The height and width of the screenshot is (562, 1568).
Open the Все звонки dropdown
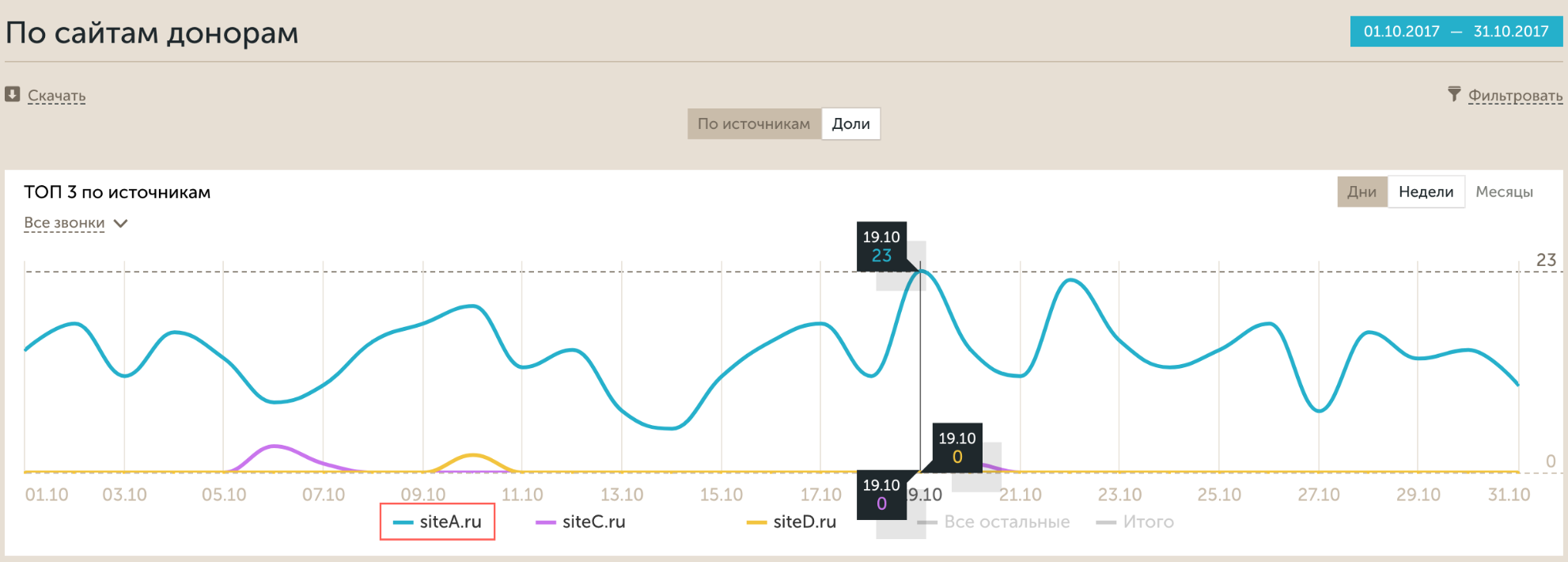[x=64, y=223]
